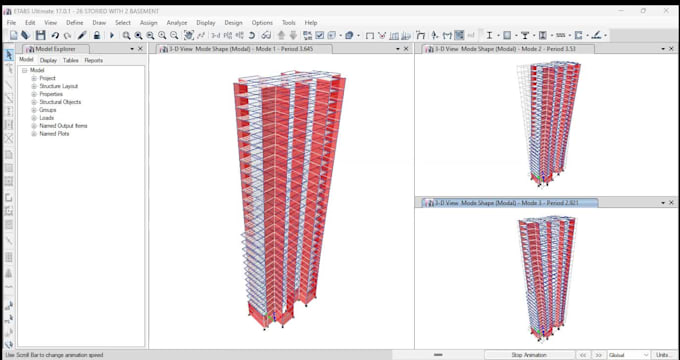The width and height of the screenshot is (680, 360).
Task: Open dropdown next to Composite Beam Design icon
Action: [534, 36]
